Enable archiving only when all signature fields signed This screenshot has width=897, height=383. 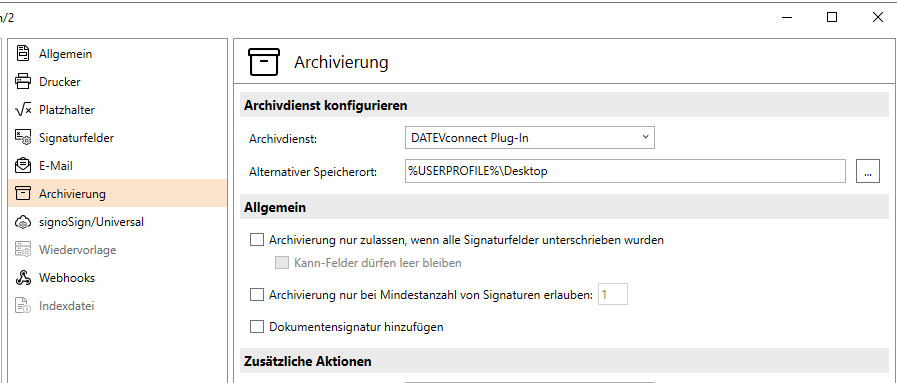257,240
